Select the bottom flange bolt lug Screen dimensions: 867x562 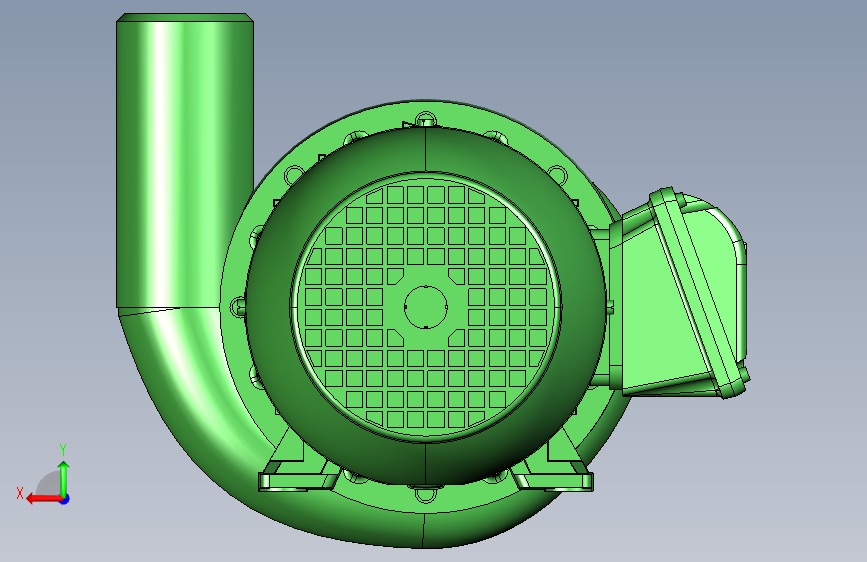pos(425,494)
